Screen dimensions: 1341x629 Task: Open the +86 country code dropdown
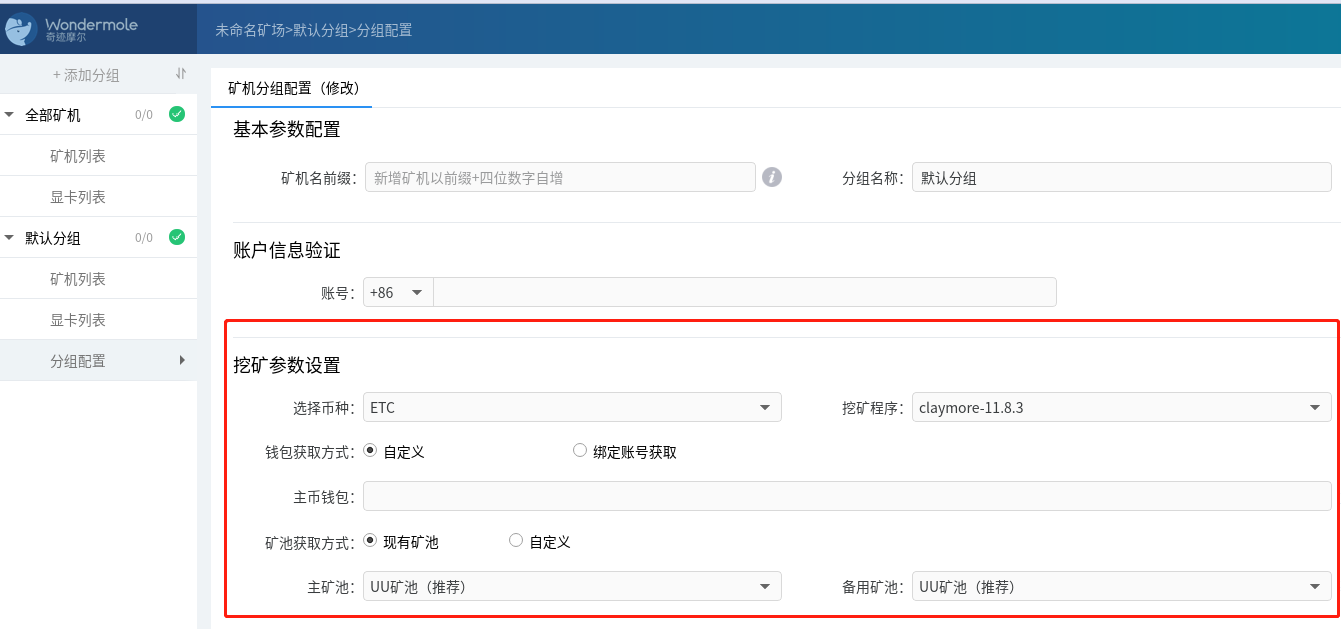pyautogui.click(x=398, y=291)
